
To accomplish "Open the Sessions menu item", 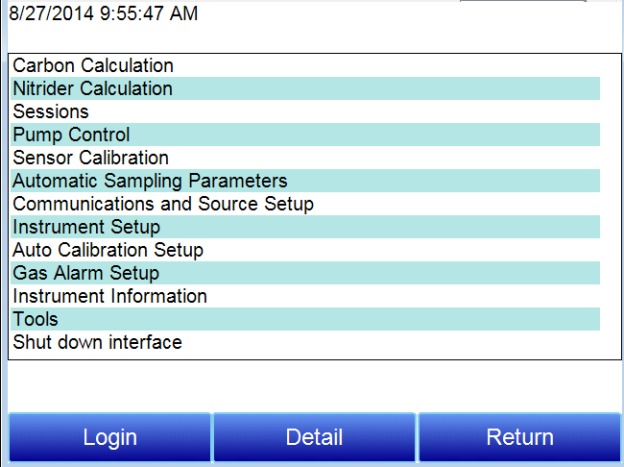I will tap(51, 112).
